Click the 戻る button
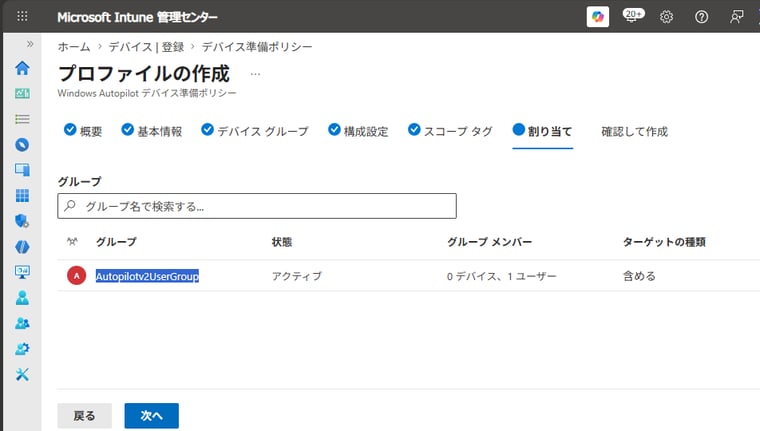 click(84, 415)
